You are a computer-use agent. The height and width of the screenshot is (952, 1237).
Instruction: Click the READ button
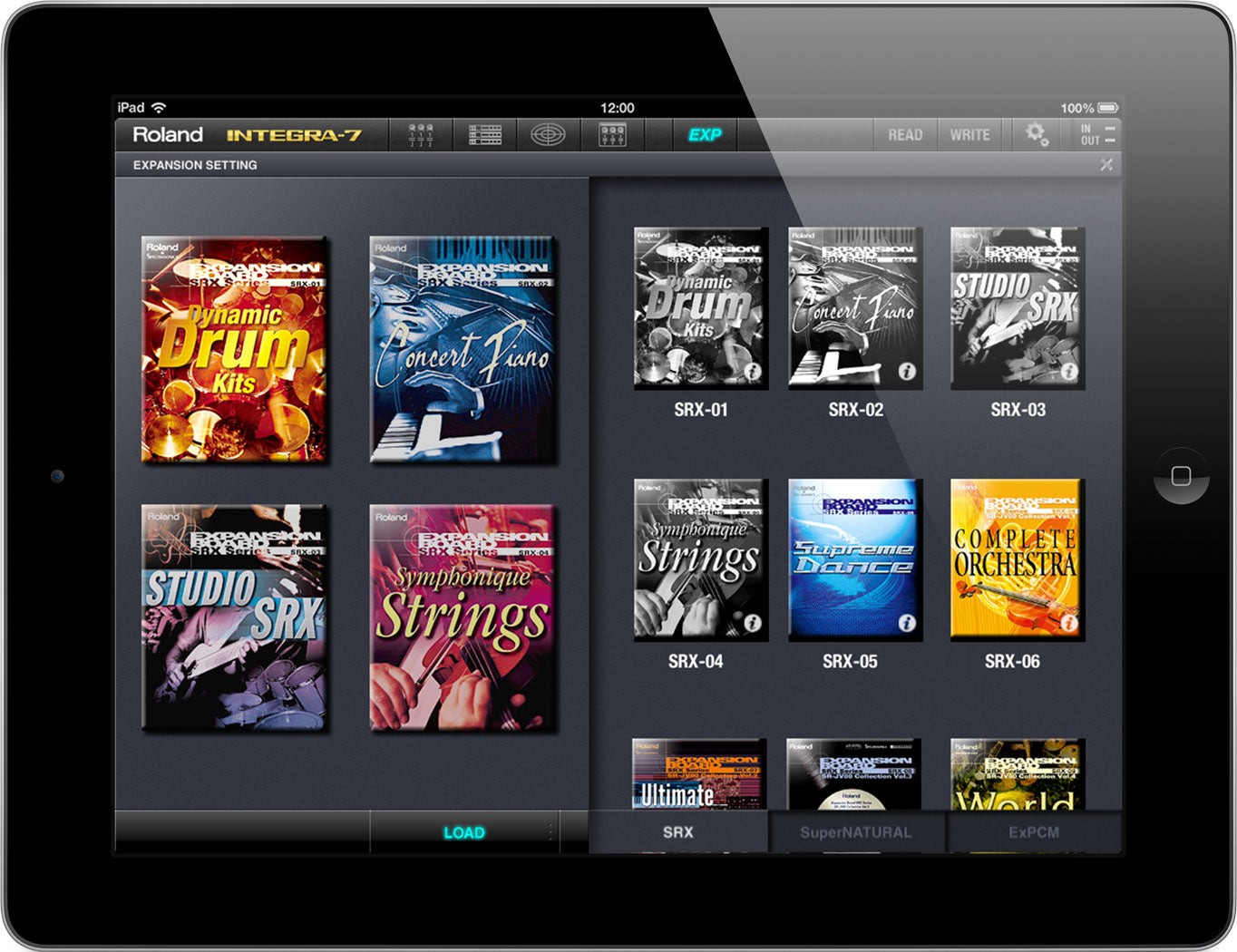pos(905,135)
